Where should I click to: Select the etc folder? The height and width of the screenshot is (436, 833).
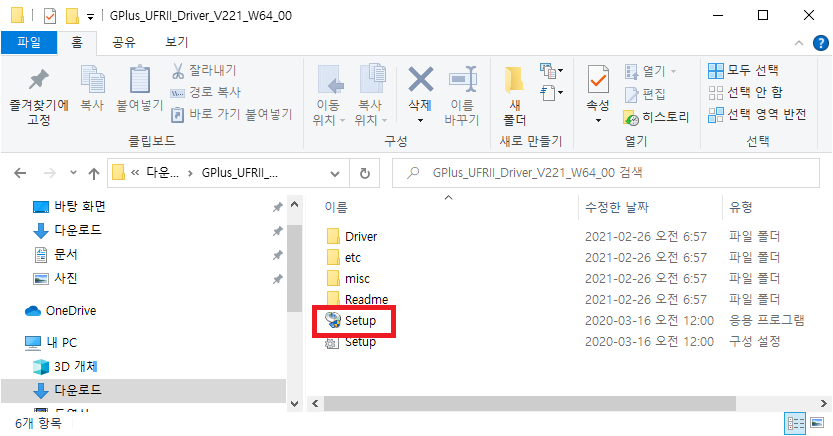353,258
